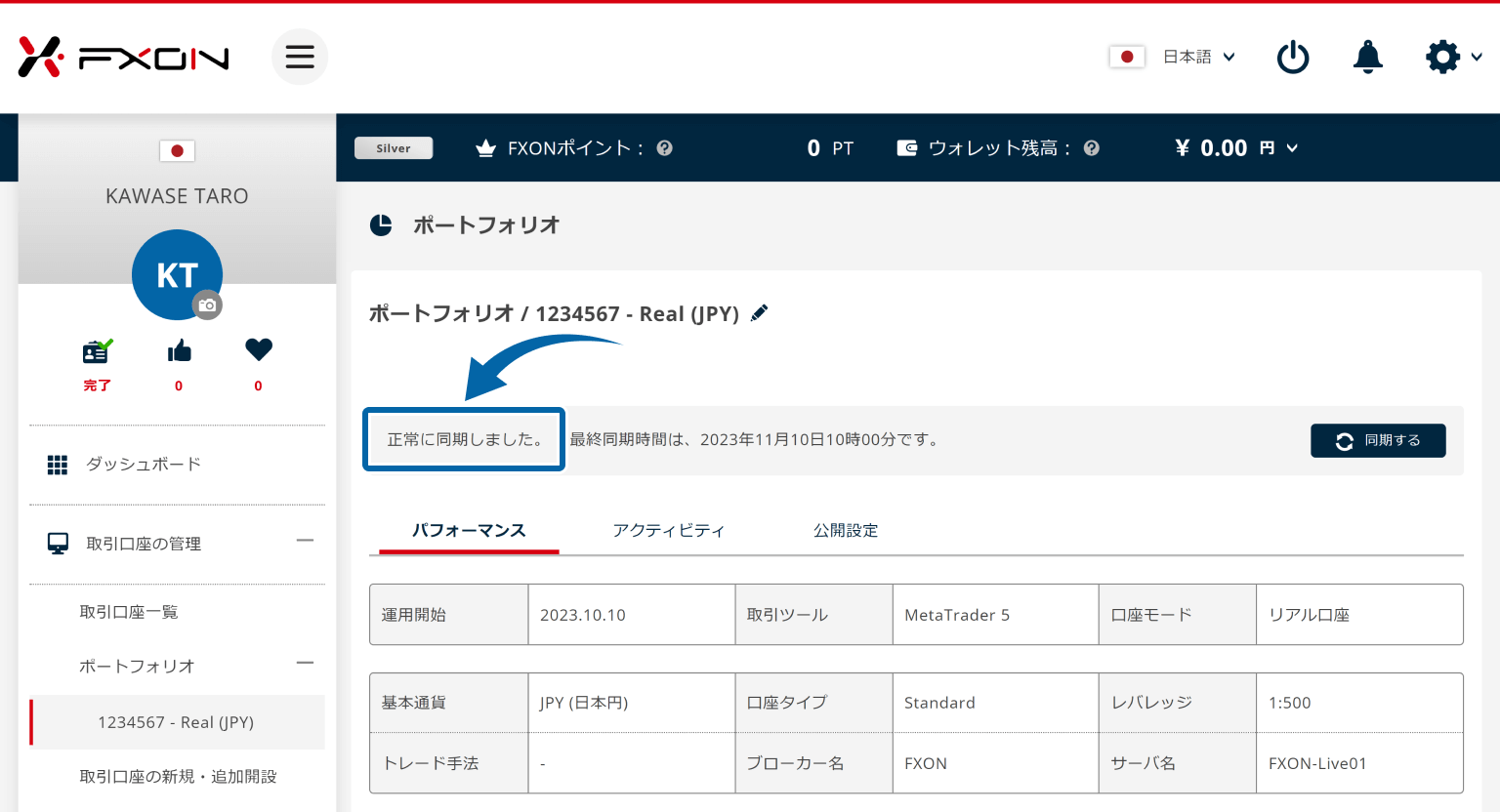Viewport: 1500px width, 812px height.
Task: Click the FXON-Live01 server cell
Action: point(1359,763)
